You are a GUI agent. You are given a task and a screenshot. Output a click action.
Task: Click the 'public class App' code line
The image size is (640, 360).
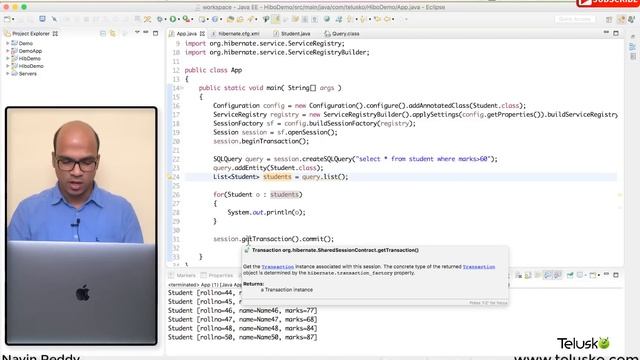(213, 70)
